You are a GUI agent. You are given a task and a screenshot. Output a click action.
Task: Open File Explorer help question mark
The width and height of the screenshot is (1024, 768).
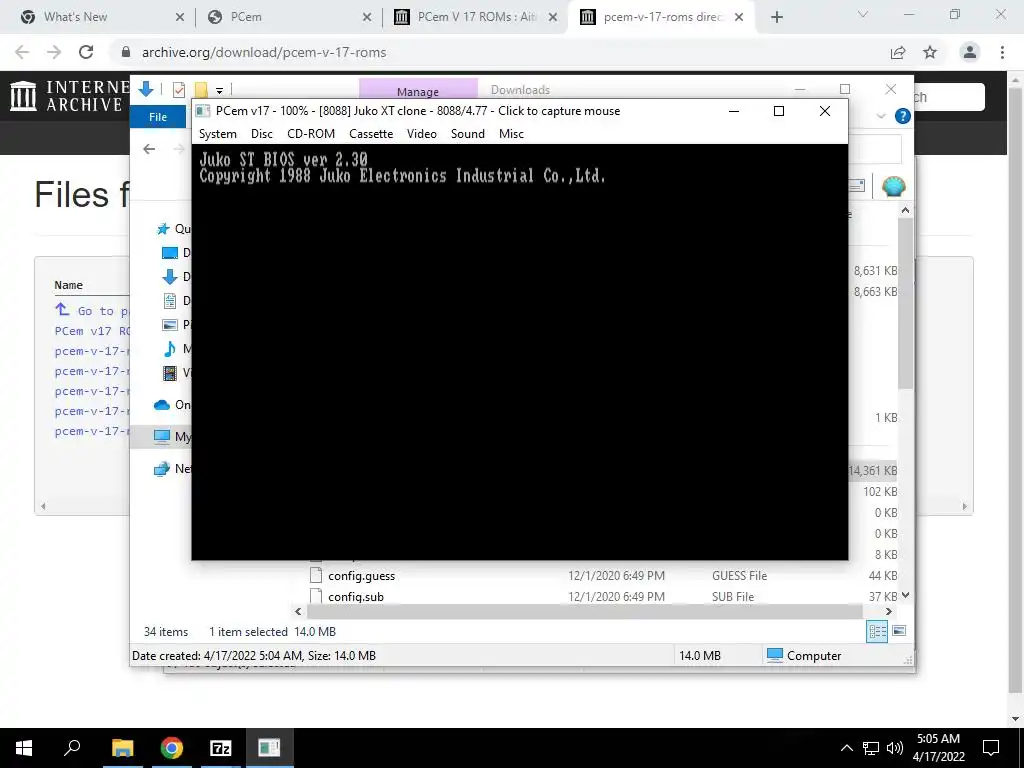coord(903,116)
